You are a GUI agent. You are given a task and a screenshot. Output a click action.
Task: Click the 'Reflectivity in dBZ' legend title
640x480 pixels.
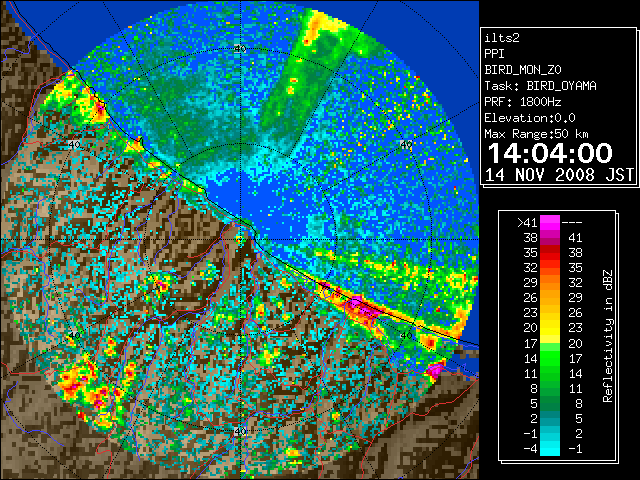pyautogui.click(x=608, y=336)
